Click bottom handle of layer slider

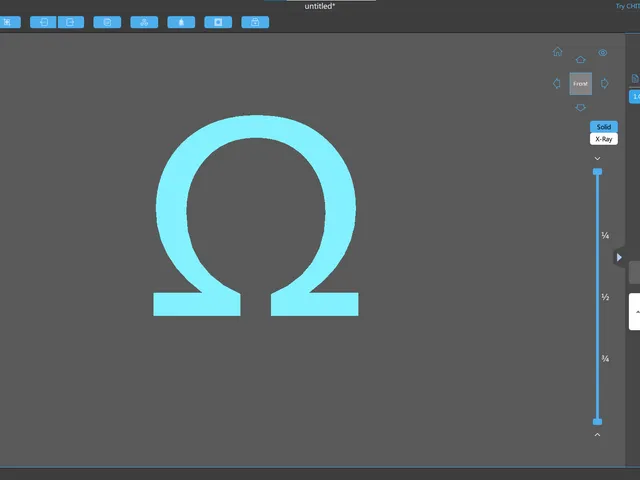(597, 422)
